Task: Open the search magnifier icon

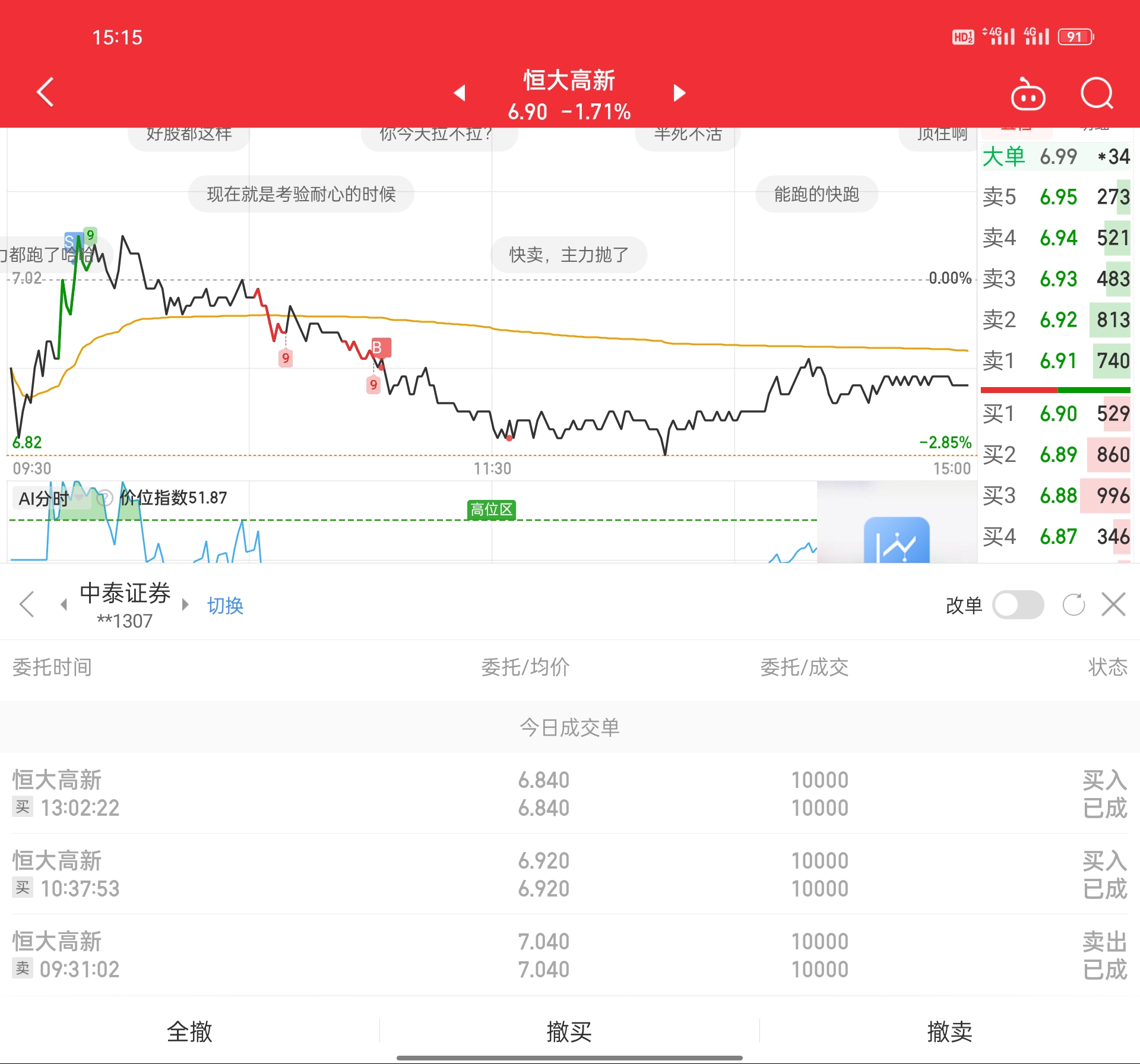Action: pos(1097,93)
